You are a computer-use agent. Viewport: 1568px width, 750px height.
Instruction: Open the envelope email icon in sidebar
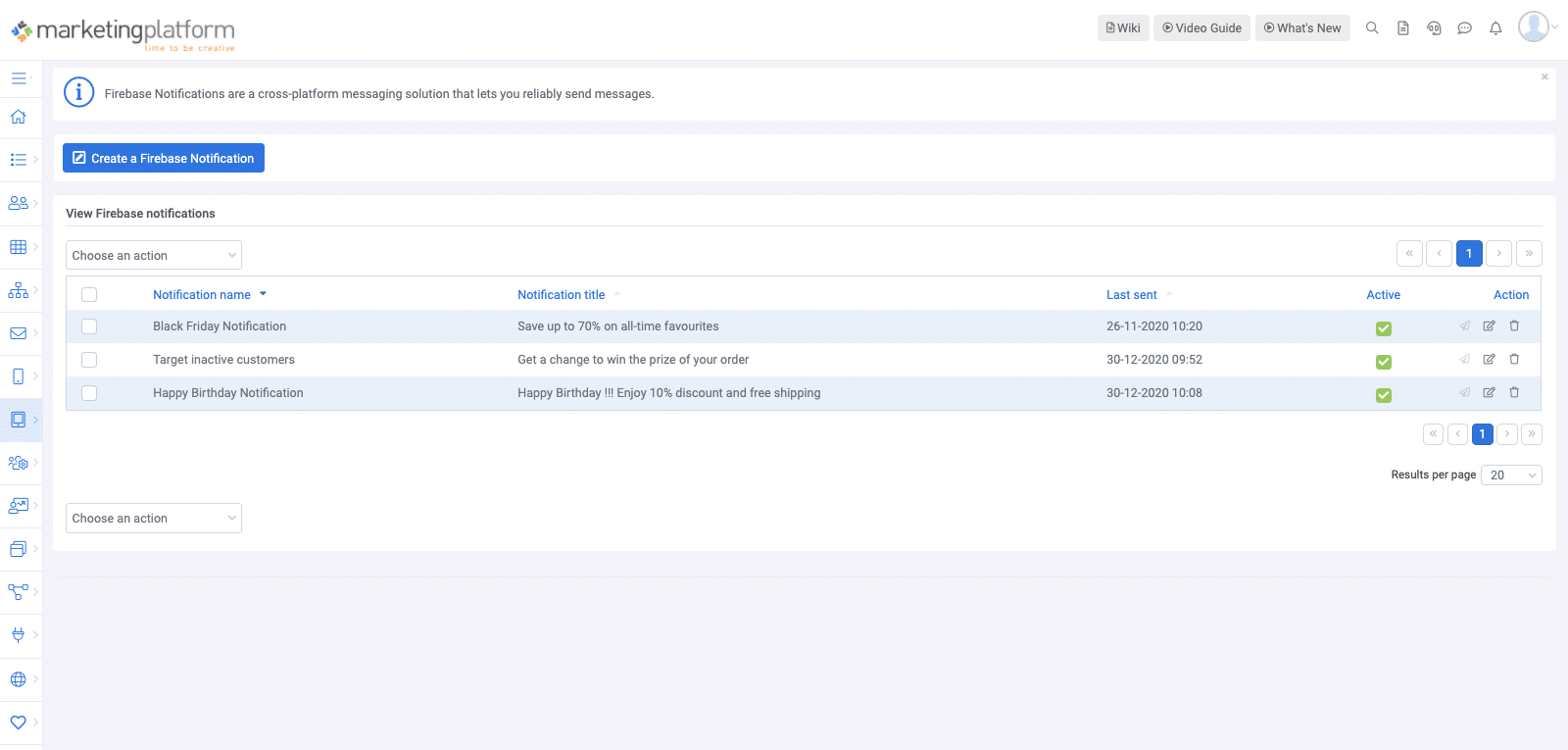coord(18,333)
